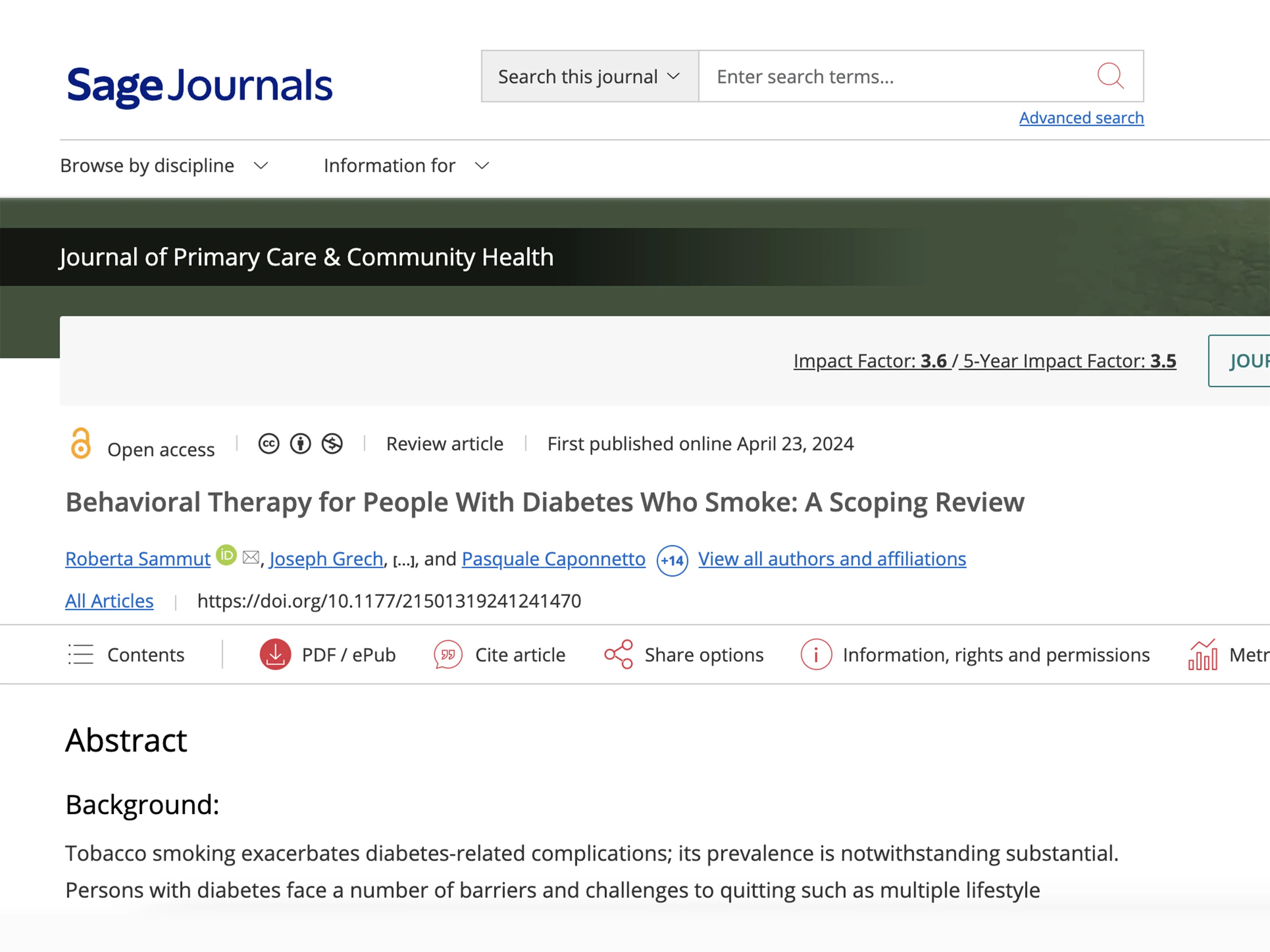Open the PDF / ePub download
This screenshot has height=952, width=1270.
click(x=274, y=654)
